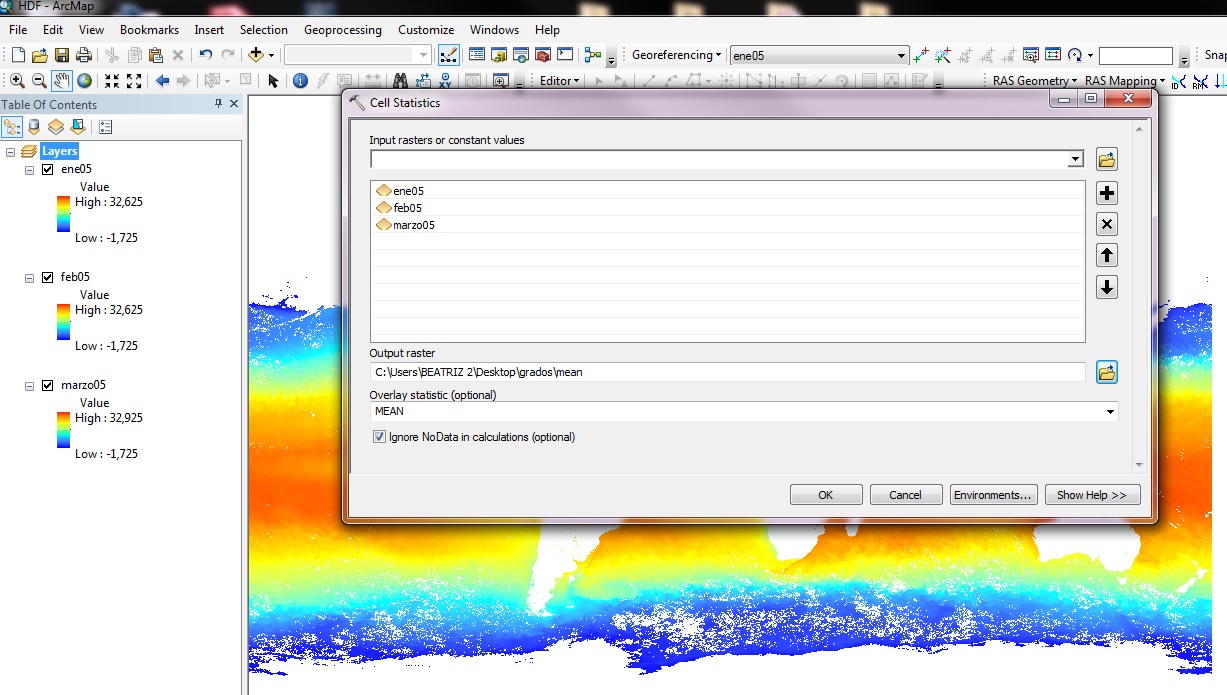This screenshot has width=1227, height=695.
Task: Move selected raster up in list
Action: pos(1107,255)
